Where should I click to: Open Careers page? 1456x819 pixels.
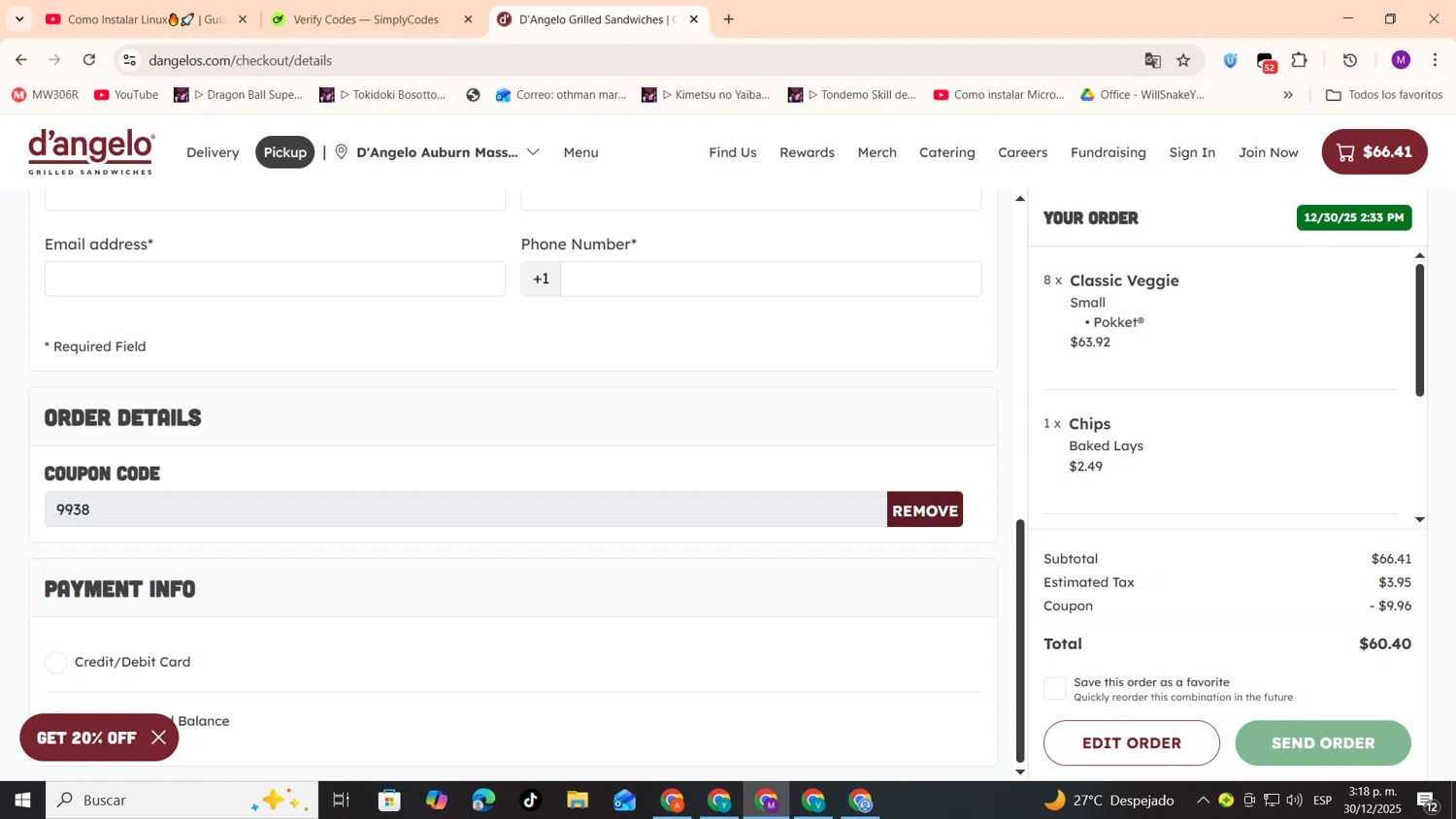coord(1023,152)
